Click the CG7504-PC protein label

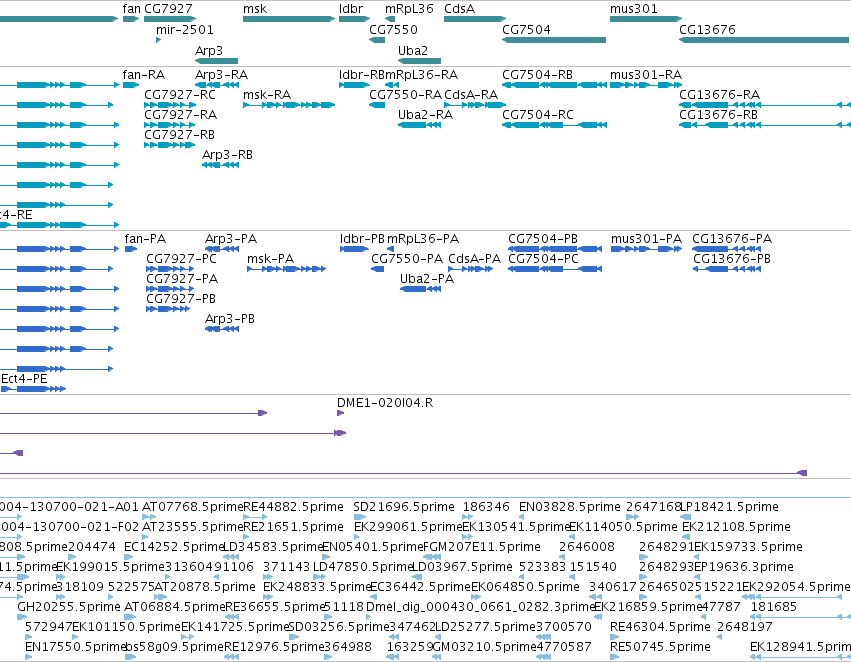(x=543, y=259)
